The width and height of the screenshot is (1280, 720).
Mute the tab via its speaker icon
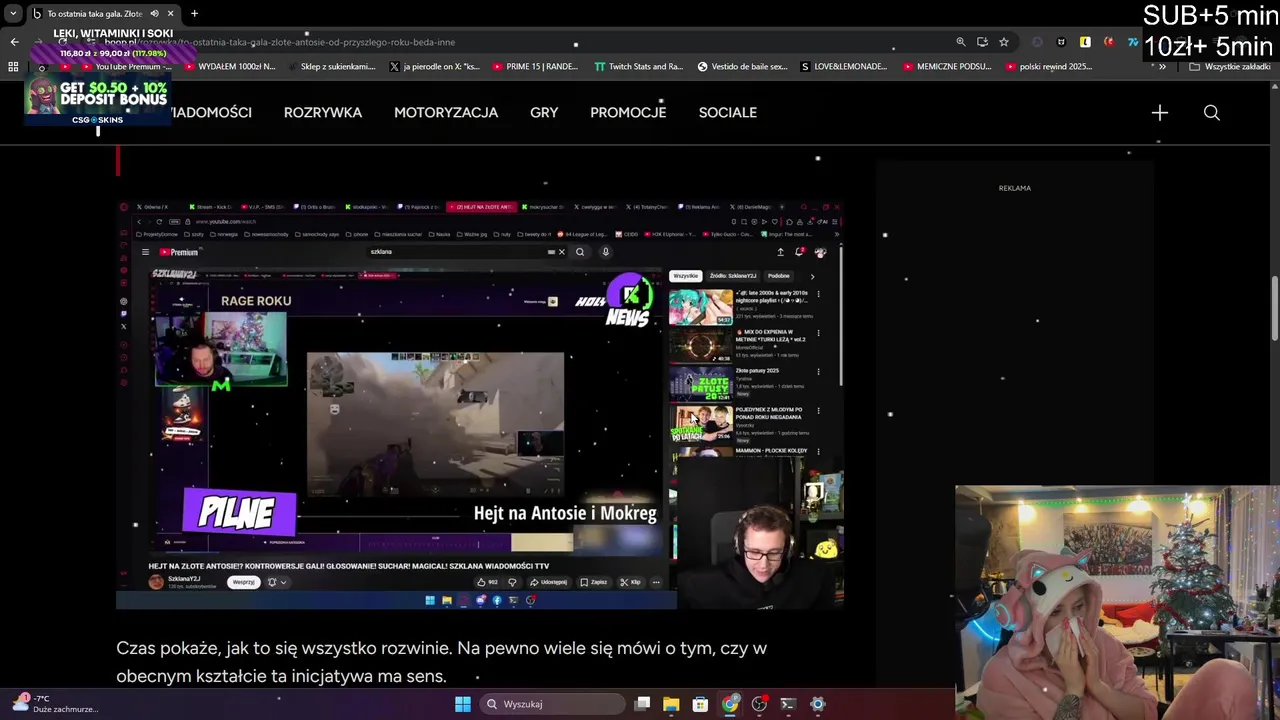point(154,14)
